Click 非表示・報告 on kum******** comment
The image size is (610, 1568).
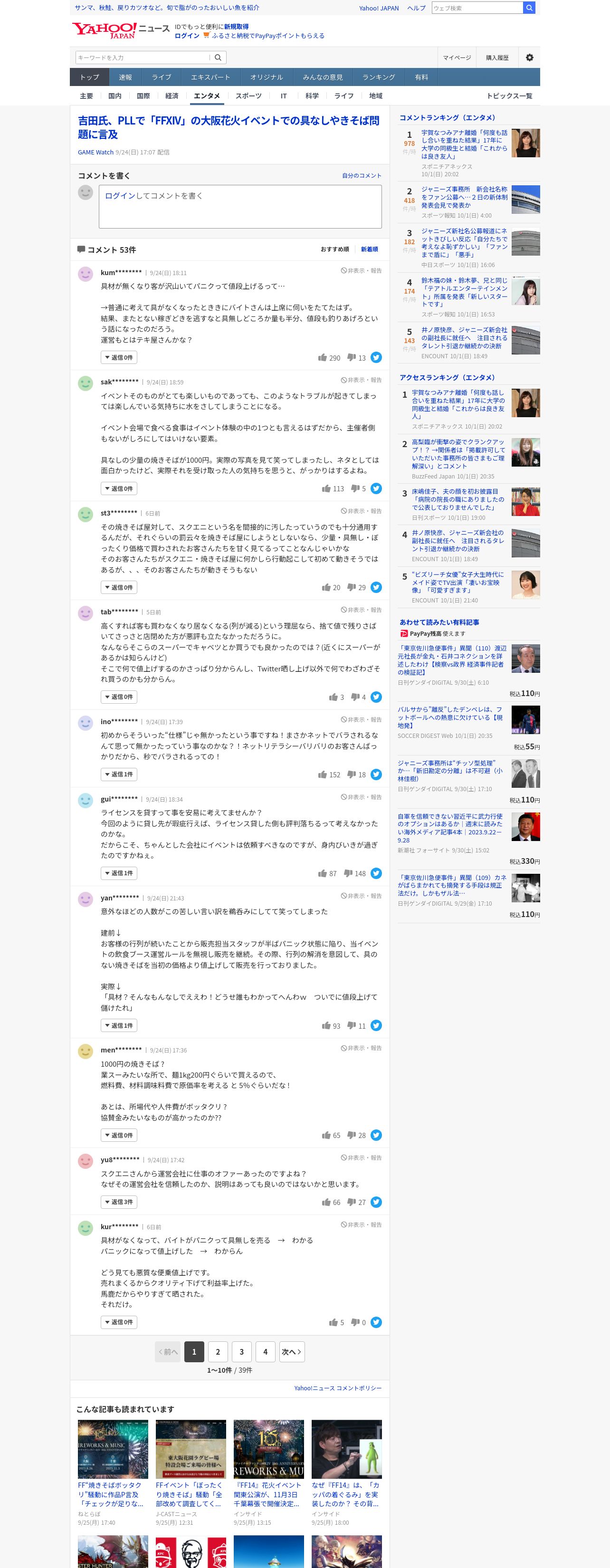[x=361, y=270]
